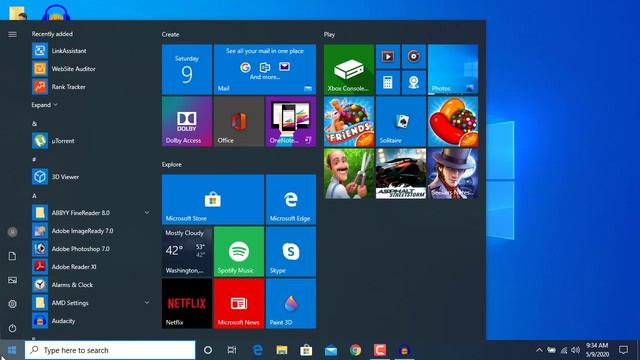
Task: Click the Windows Start button
Action: (x=12, y=350)
